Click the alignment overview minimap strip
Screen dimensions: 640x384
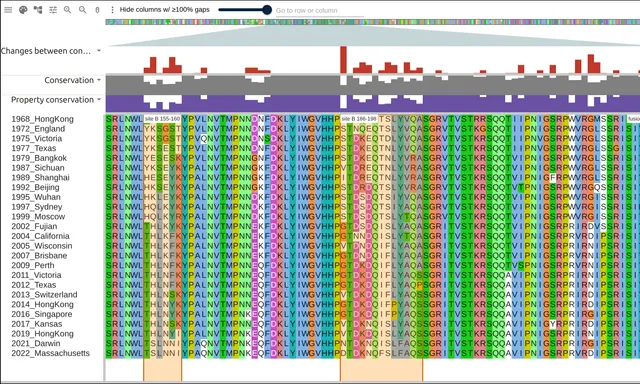[x=372, y=22]
